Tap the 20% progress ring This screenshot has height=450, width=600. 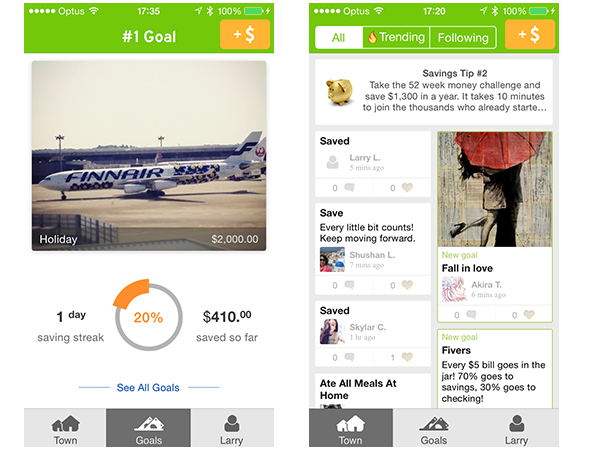(148, 316)
